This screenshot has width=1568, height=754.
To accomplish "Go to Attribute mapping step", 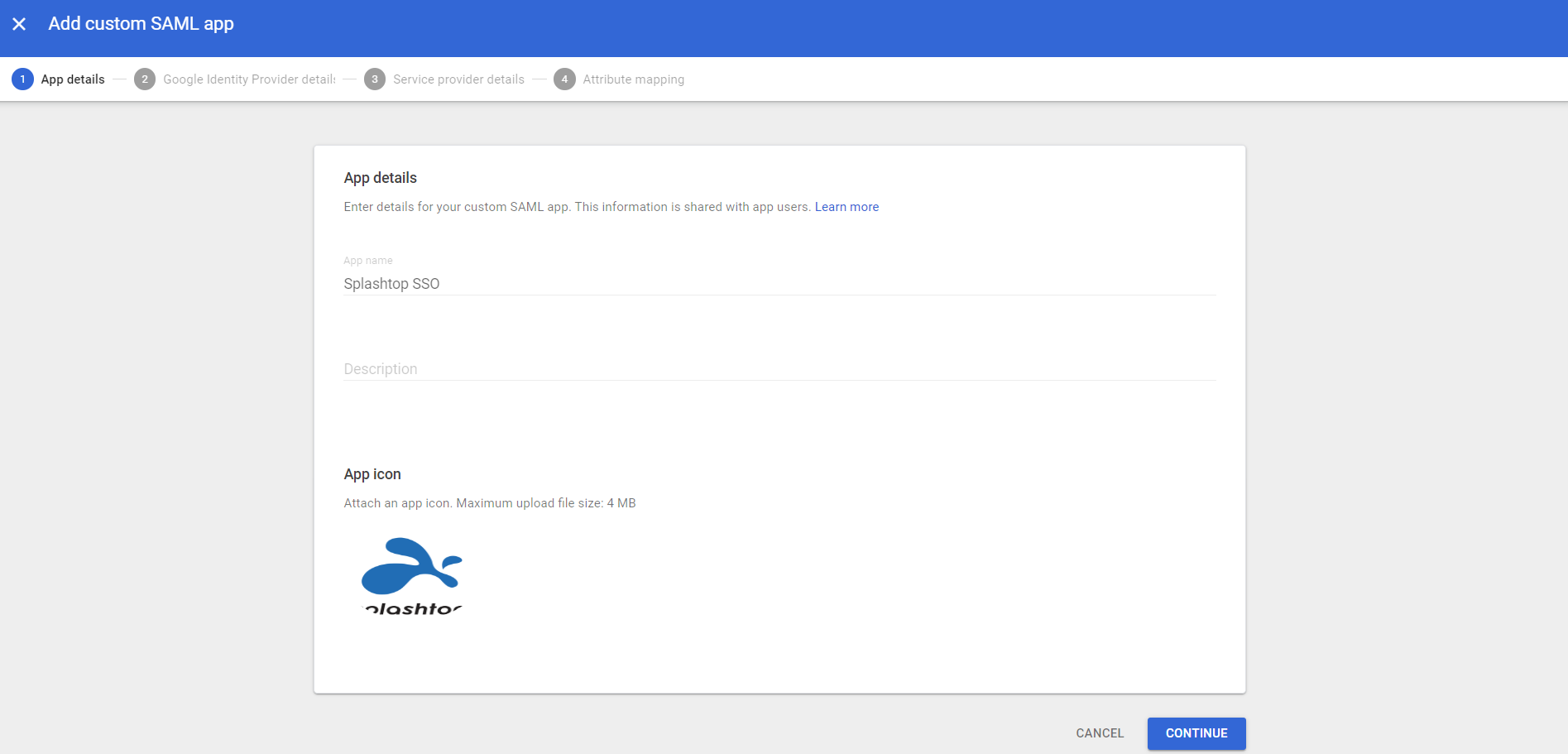I will [x=634, y=79].
